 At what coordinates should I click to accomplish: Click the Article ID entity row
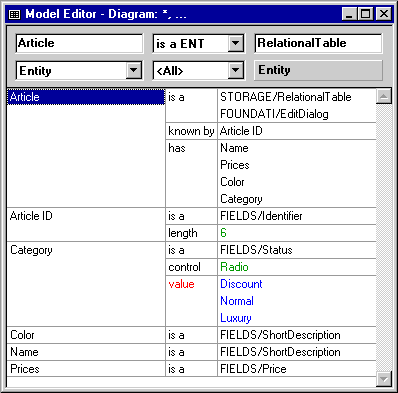pos(86,224)
